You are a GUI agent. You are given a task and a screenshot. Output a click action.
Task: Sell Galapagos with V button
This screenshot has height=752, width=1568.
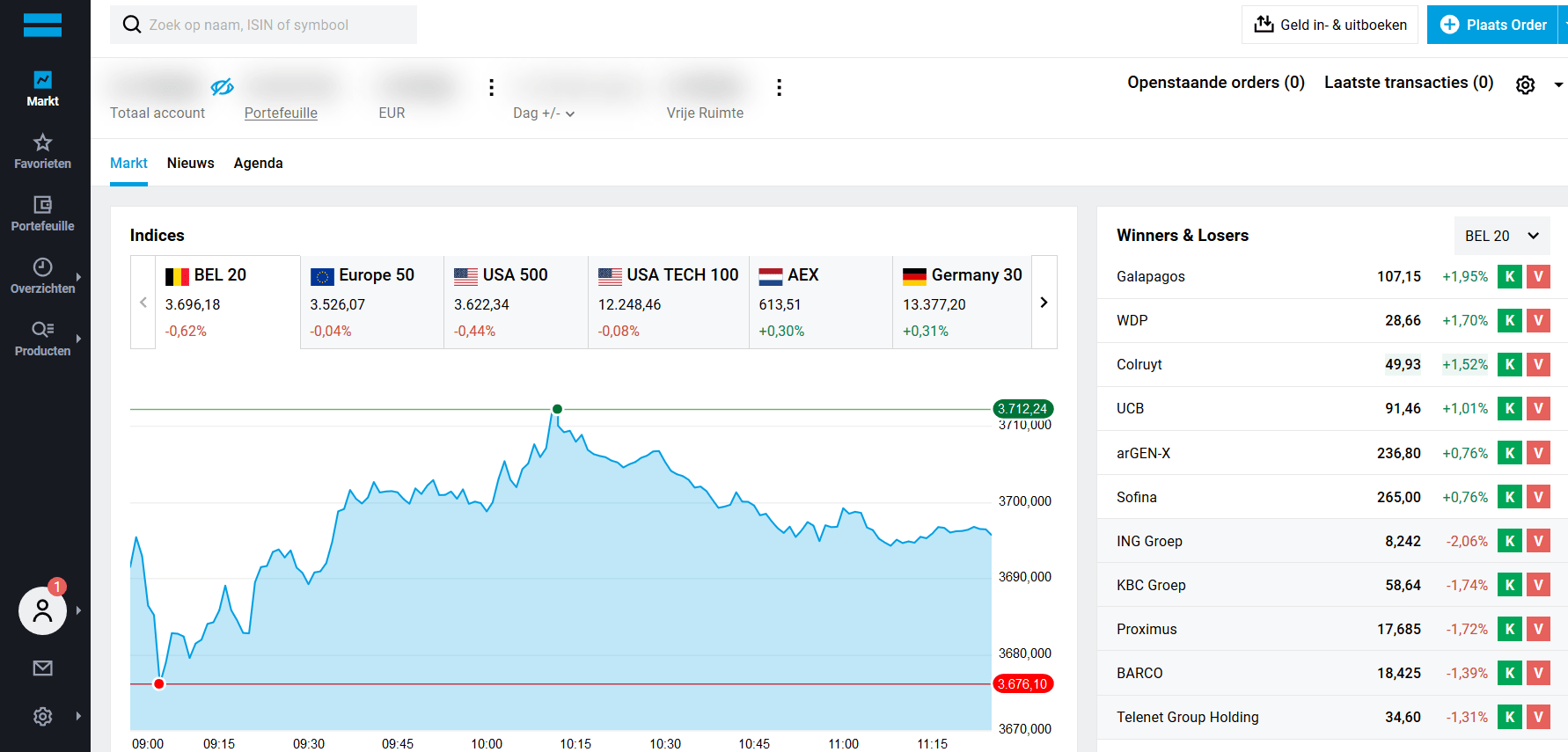1538,276
